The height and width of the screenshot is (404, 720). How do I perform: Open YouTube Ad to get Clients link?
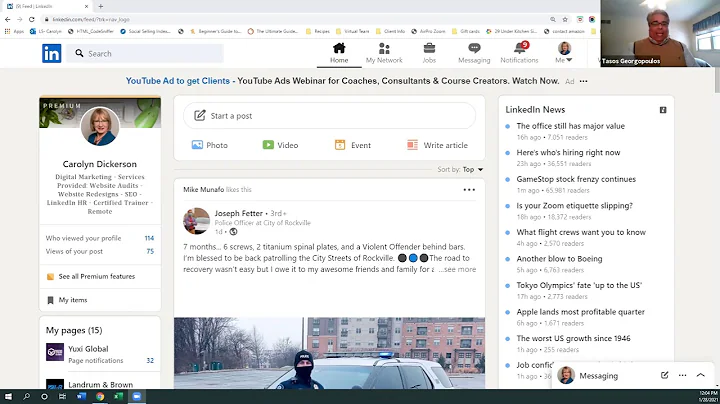[x=178, y=81]
